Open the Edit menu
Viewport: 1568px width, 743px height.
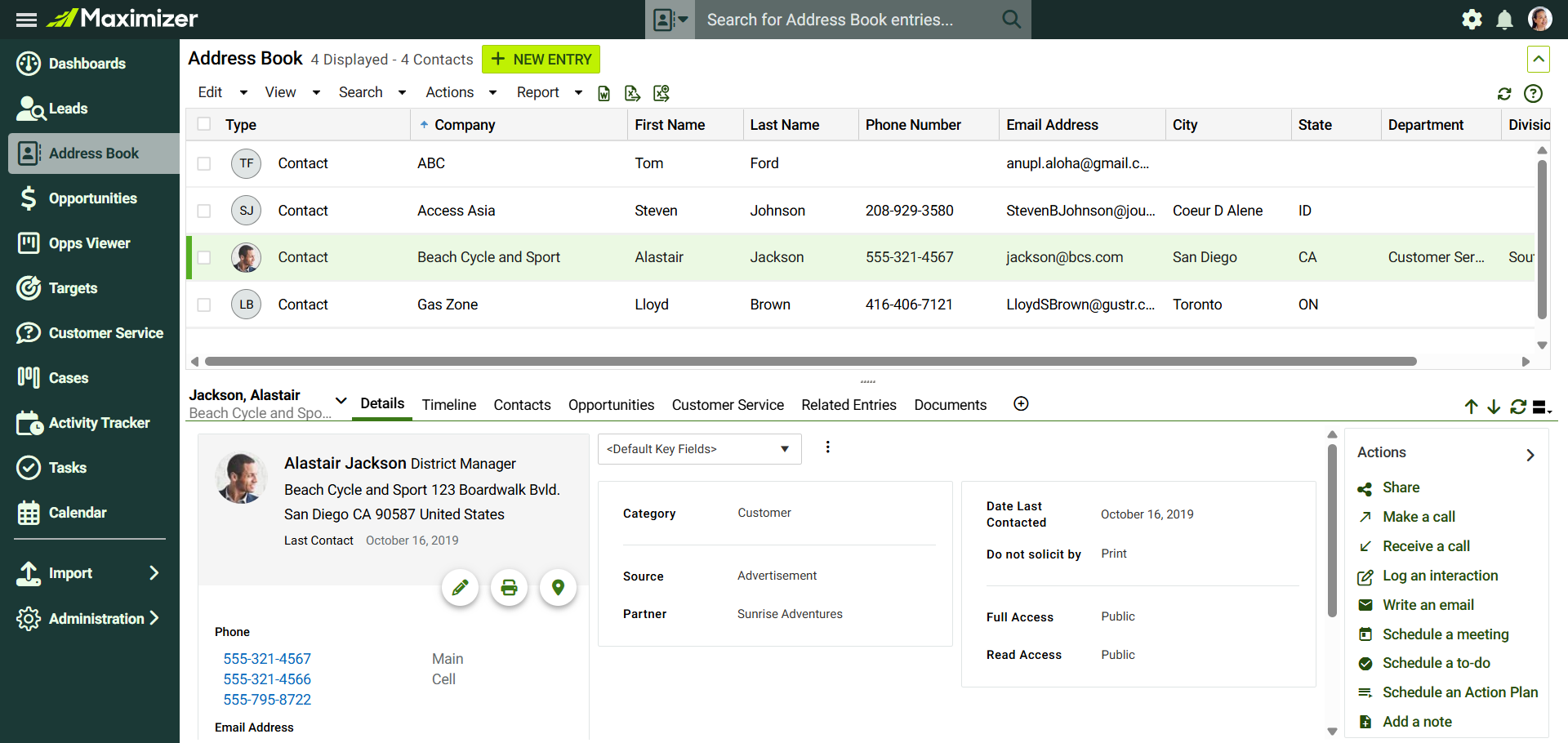(x=222, y=92)
